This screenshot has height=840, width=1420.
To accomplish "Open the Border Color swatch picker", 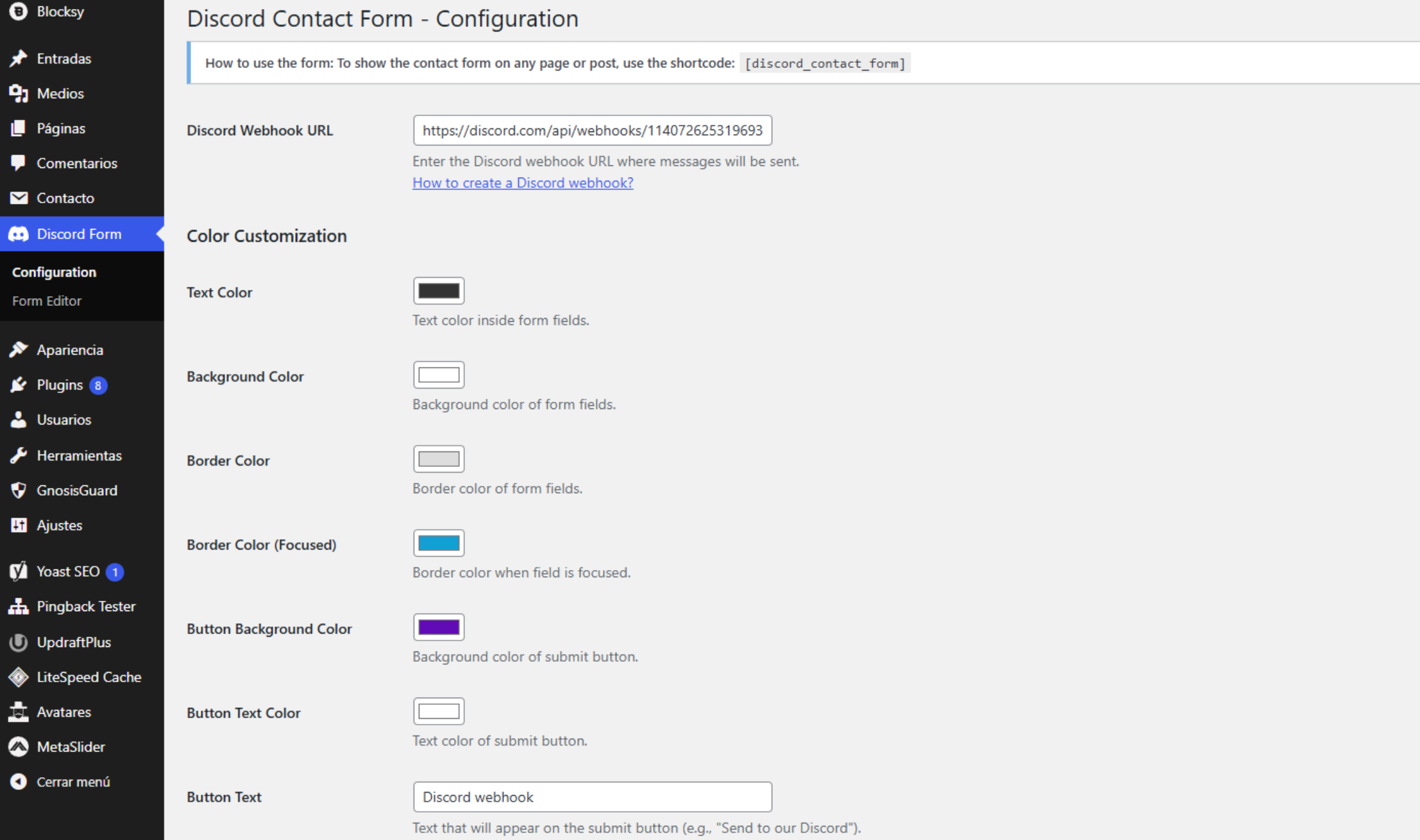I will coord(439,459).
